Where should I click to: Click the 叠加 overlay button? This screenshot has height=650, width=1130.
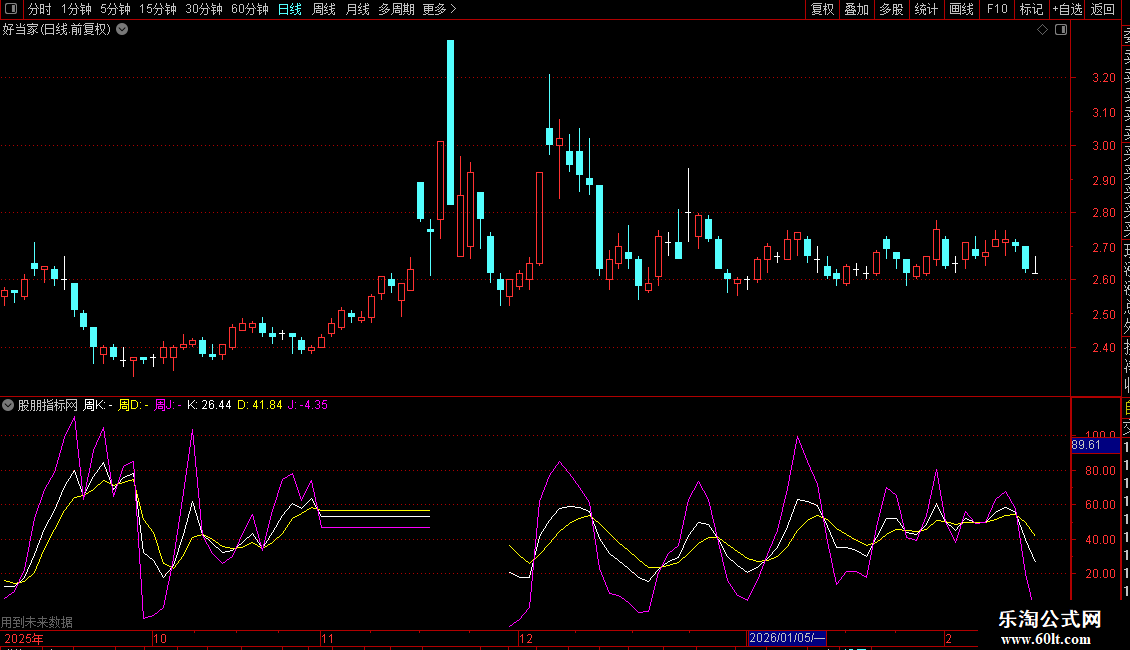click(857, 9)
